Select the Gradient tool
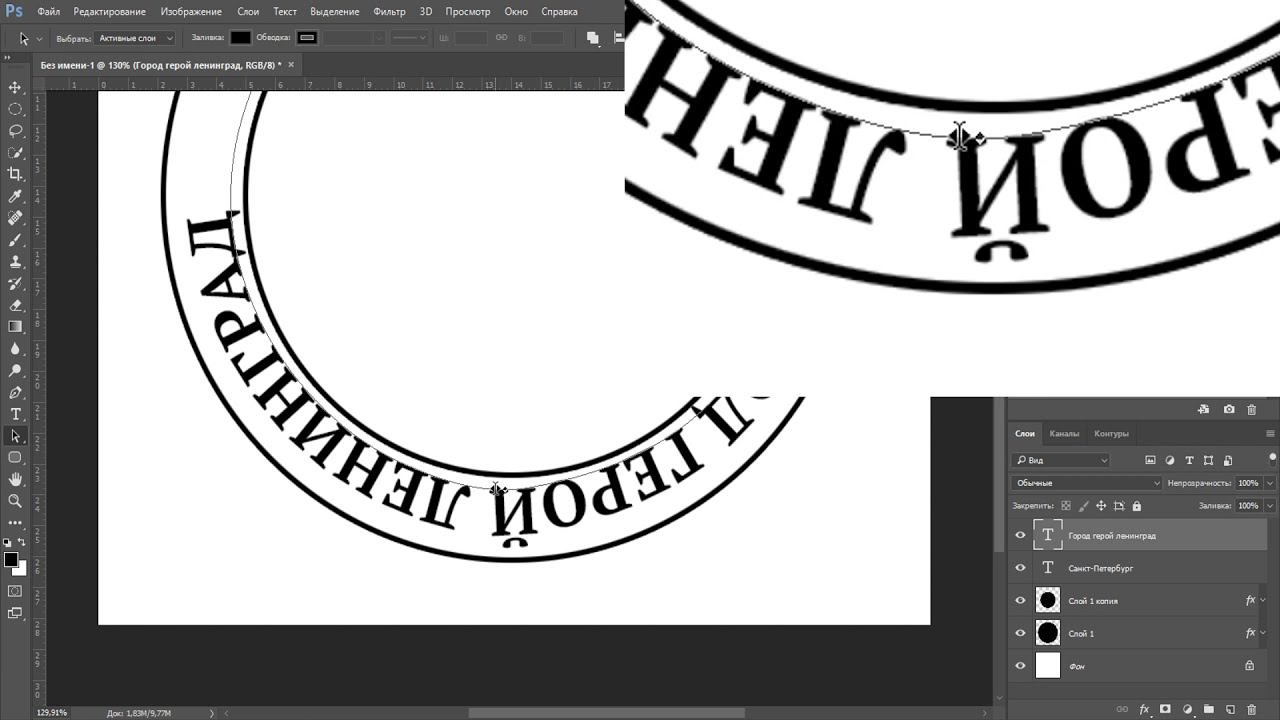The height and width of the screenshot is (720, 1280). pos(15,327)
